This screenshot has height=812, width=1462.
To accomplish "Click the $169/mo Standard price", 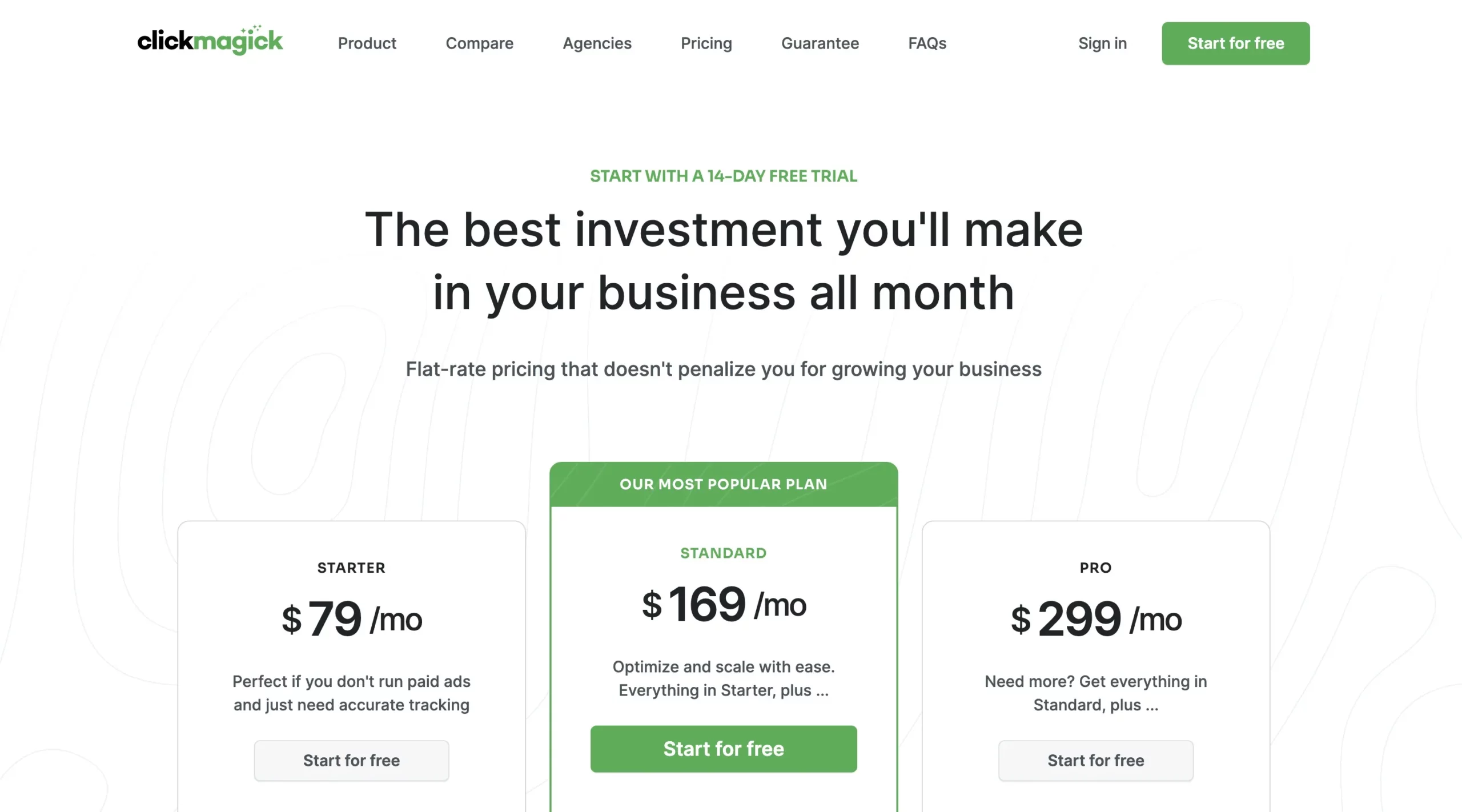I will [x=723, y=604].
